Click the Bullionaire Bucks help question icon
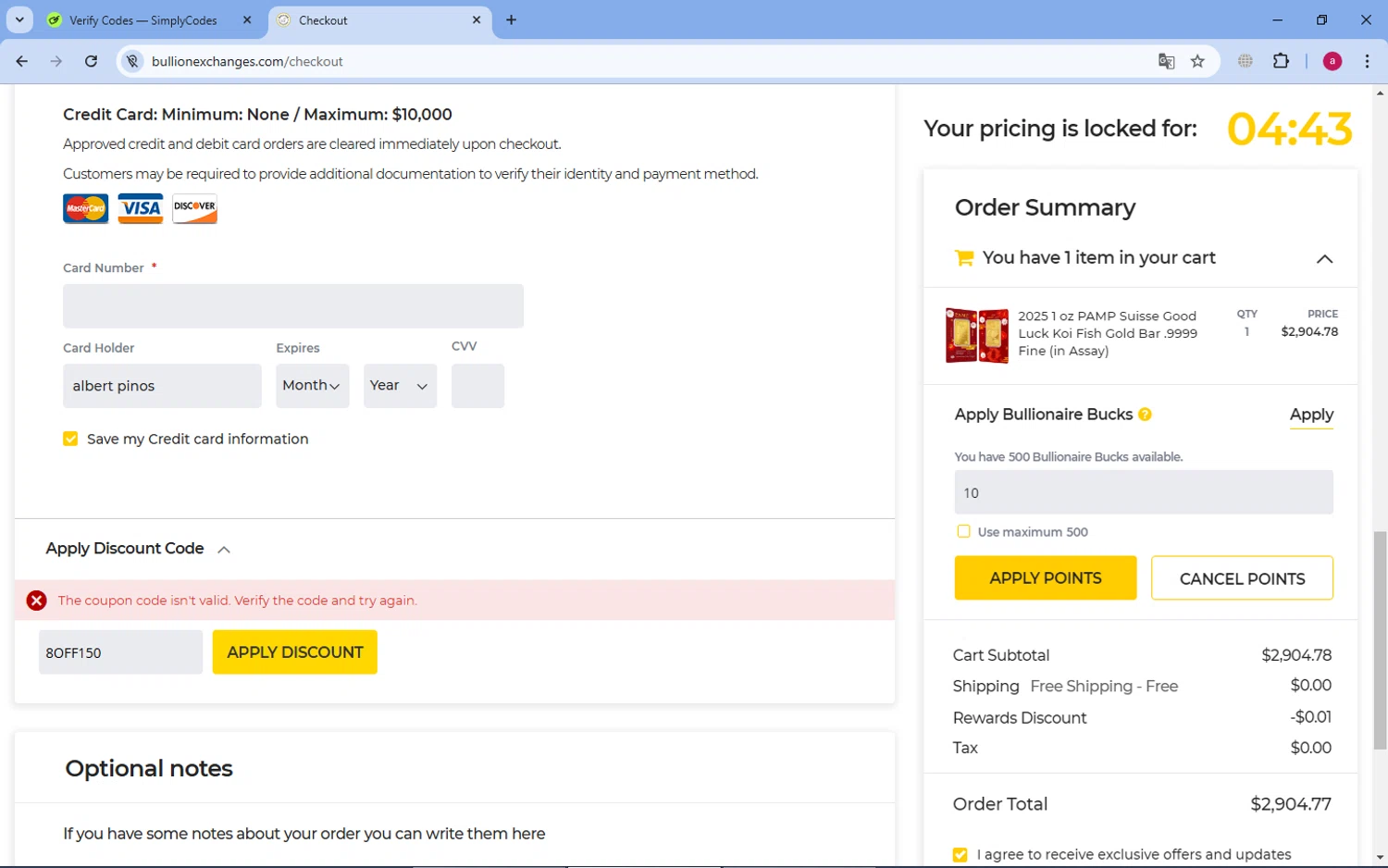This screenshot has width=1388, height=868. 1145,415
